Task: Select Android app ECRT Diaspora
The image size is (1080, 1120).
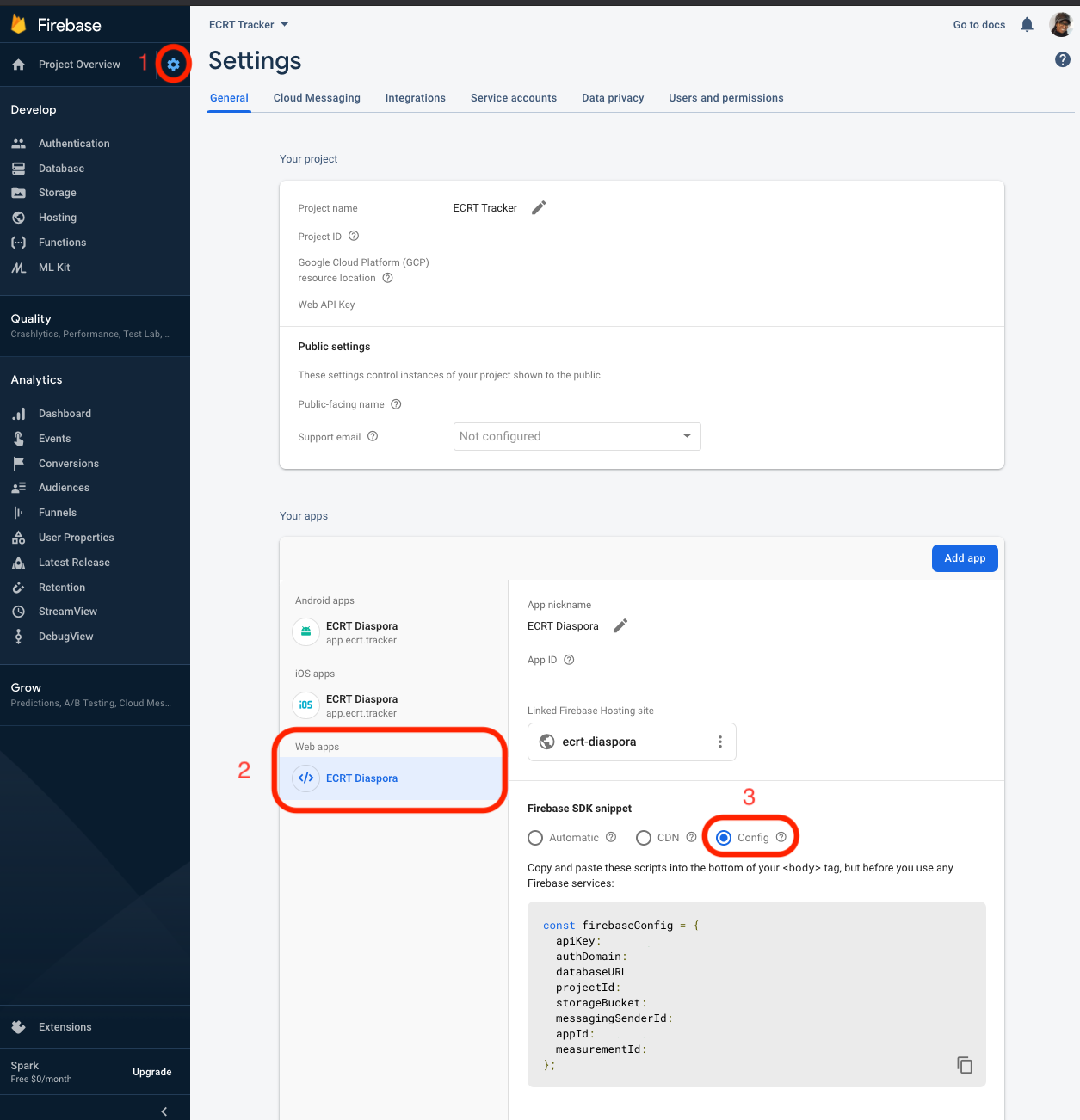Action: tap(393, 632)
